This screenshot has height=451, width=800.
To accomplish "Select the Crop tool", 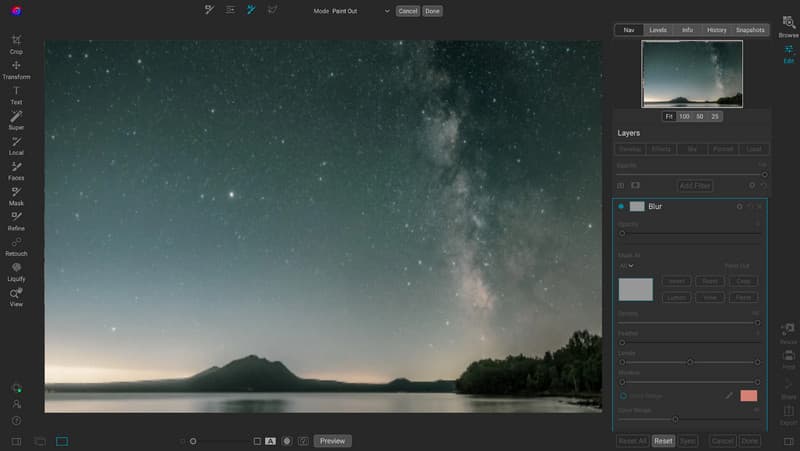I will pyautogui.click(x=16, y=44).
